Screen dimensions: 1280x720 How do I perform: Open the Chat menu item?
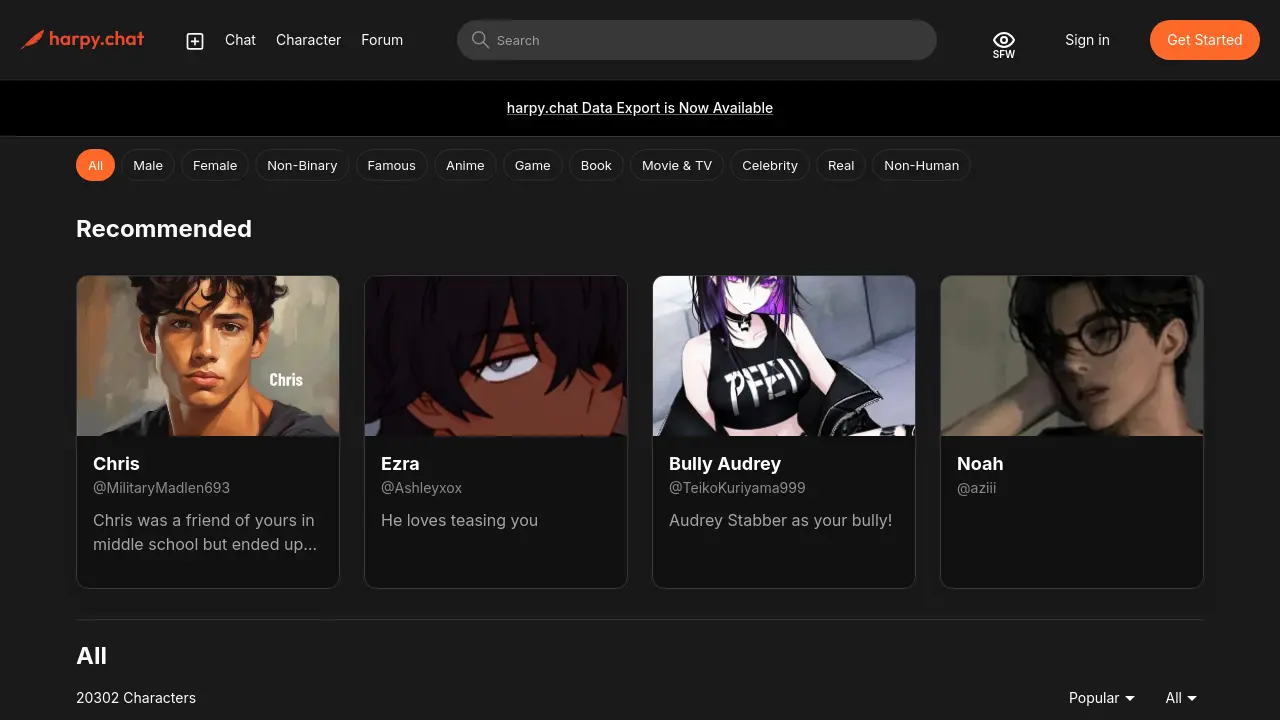240,40
